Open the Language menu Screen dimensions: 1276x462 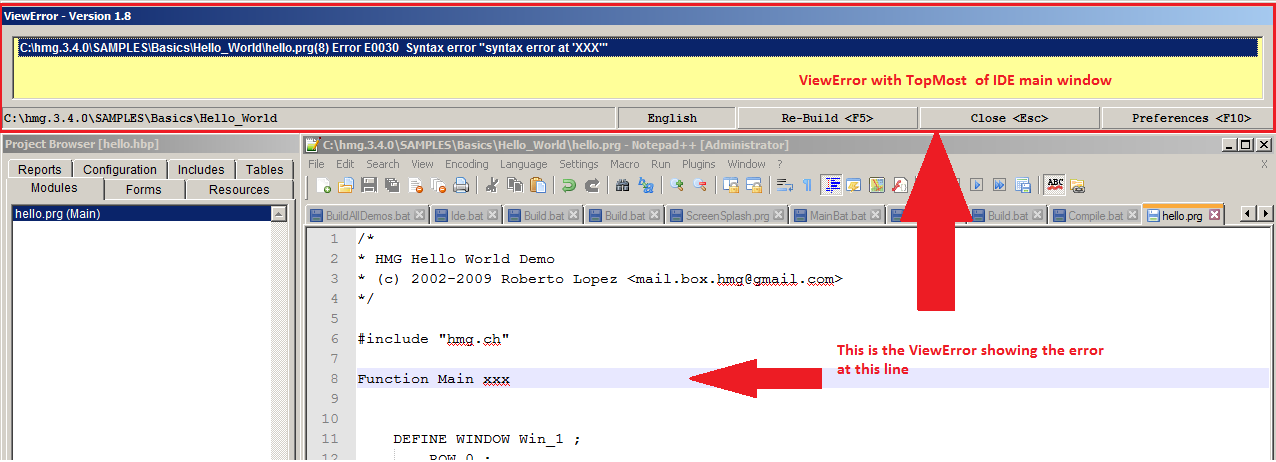(x=523, y=164)
